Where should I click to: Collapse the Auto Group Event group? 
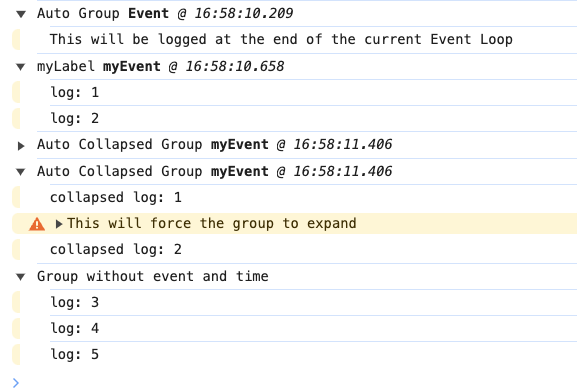point(21,14)
